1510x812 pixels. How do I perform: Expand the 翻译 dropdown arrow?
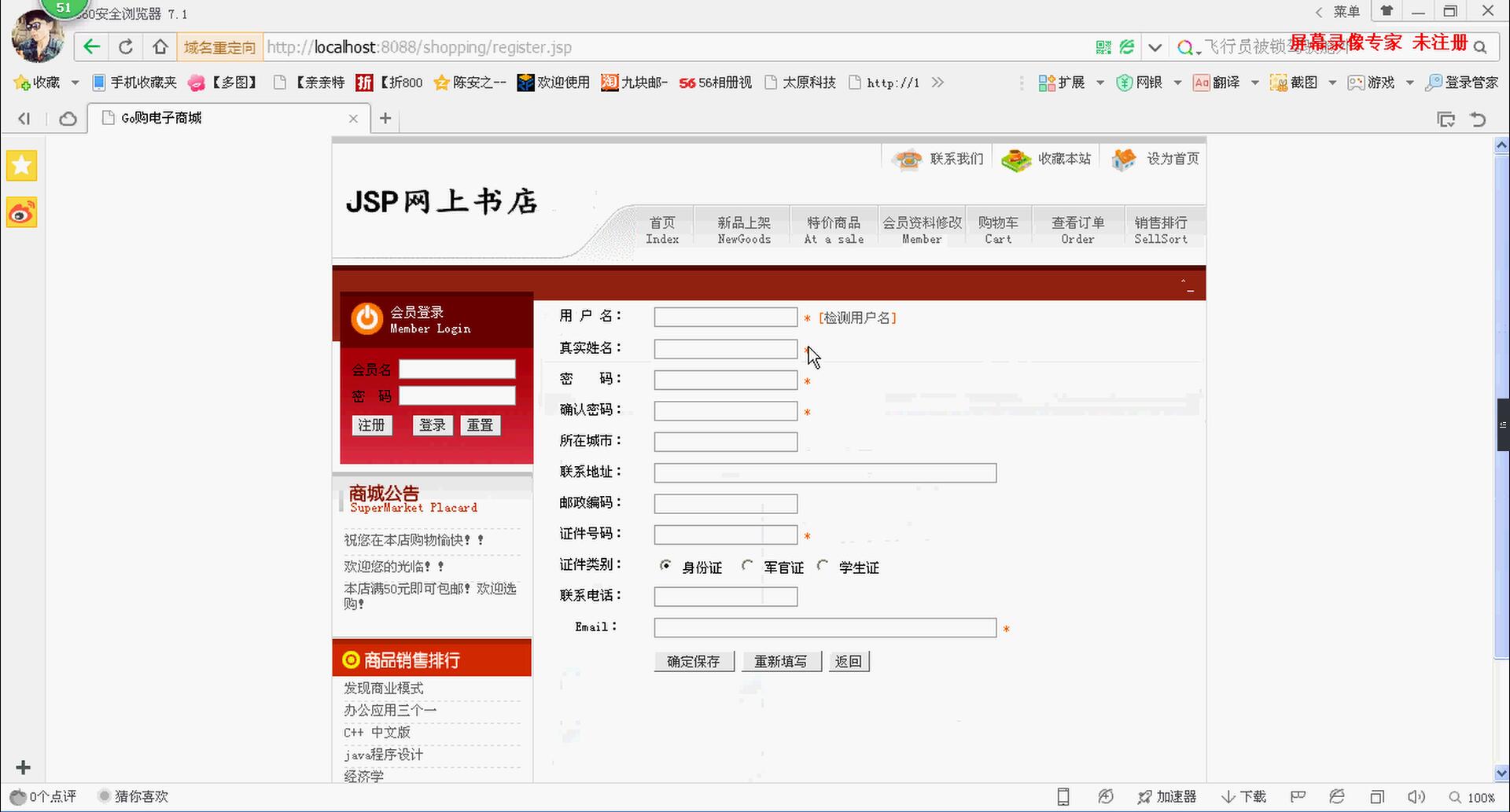click(x=1254, y=83)
